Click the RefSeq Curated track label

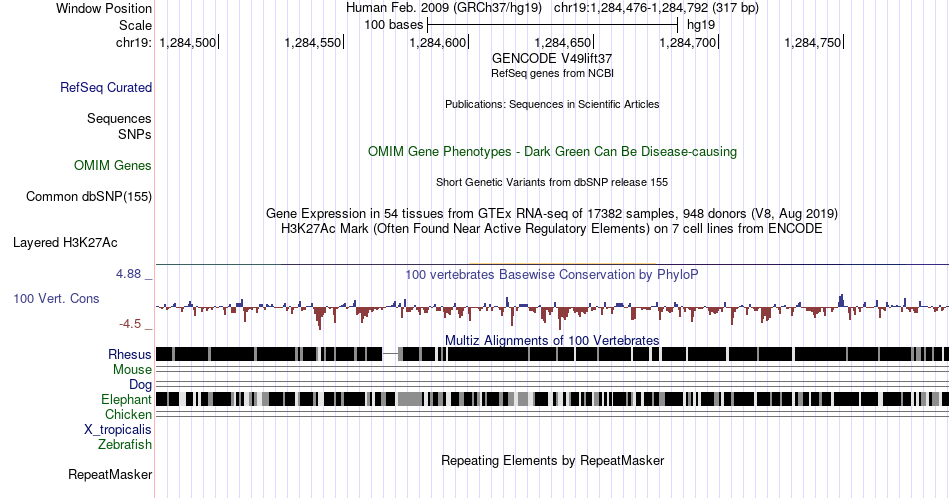[106, 87]
